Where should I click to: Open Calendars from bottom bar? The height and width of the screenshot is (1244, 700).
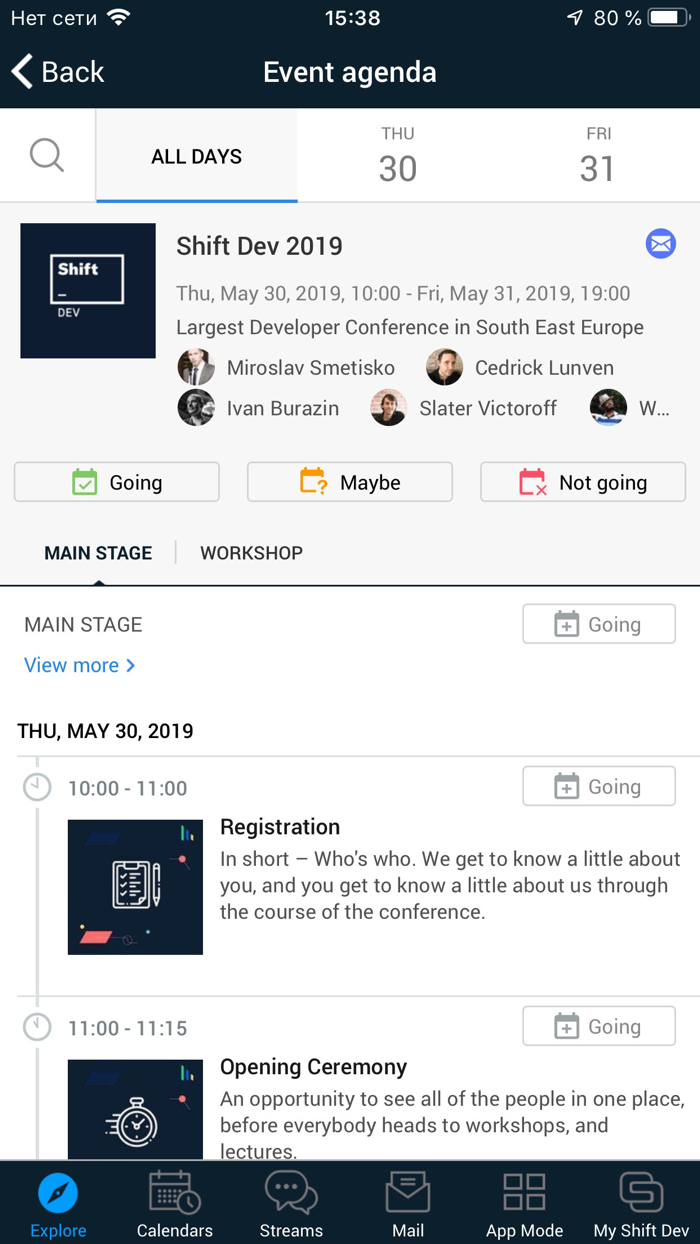175,1204
